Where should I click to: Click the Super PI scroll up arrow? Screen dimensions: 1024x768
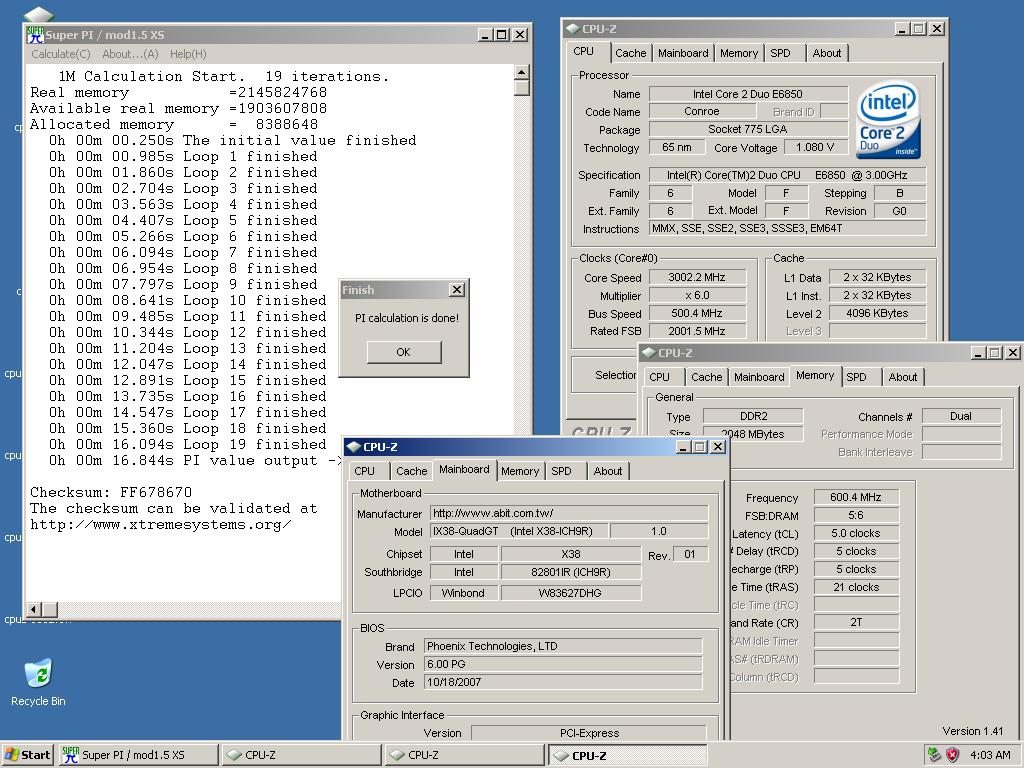click(x=522, y=72)
